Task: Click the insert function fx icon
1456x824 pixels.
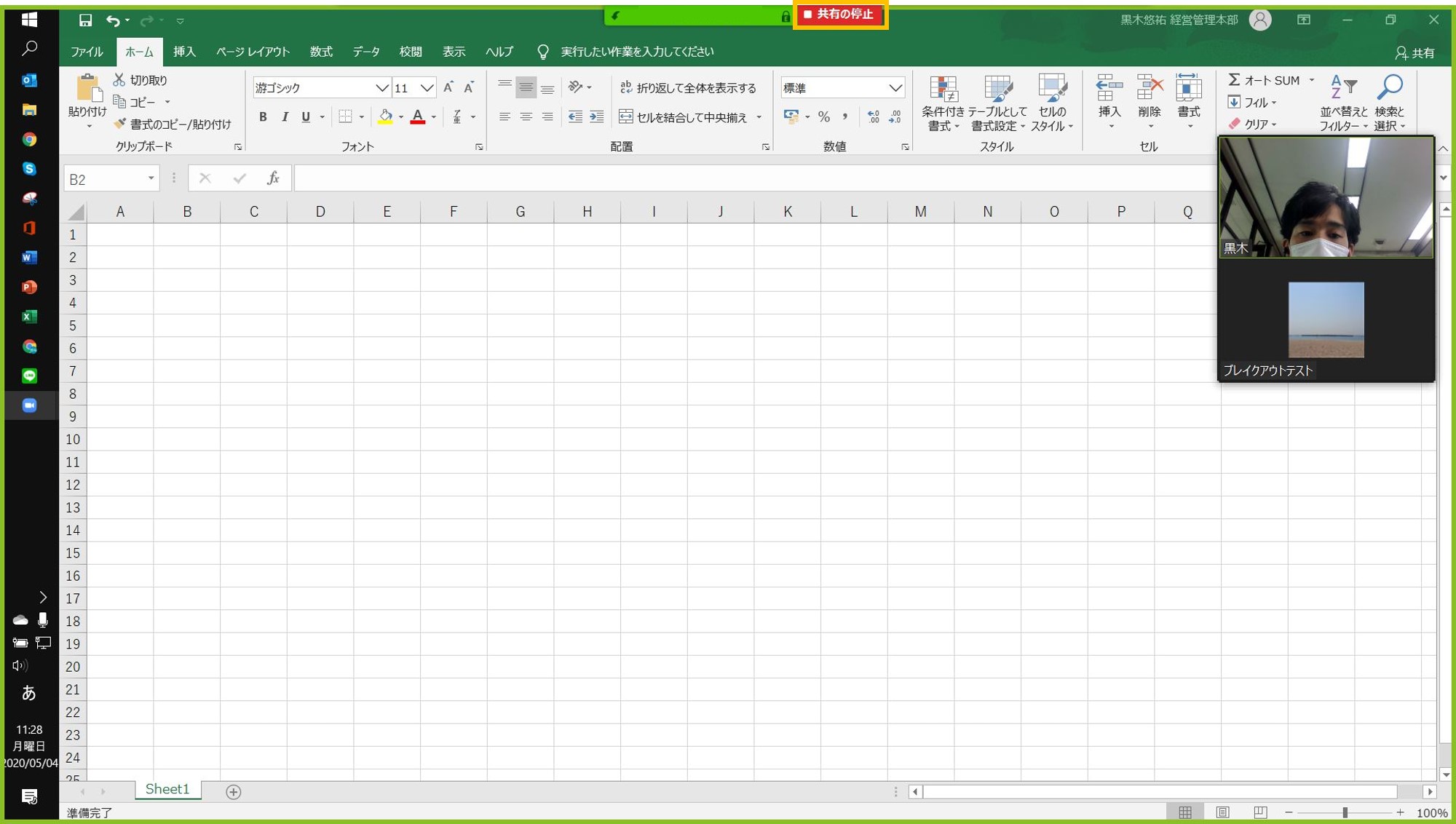Action: [273, 178]
